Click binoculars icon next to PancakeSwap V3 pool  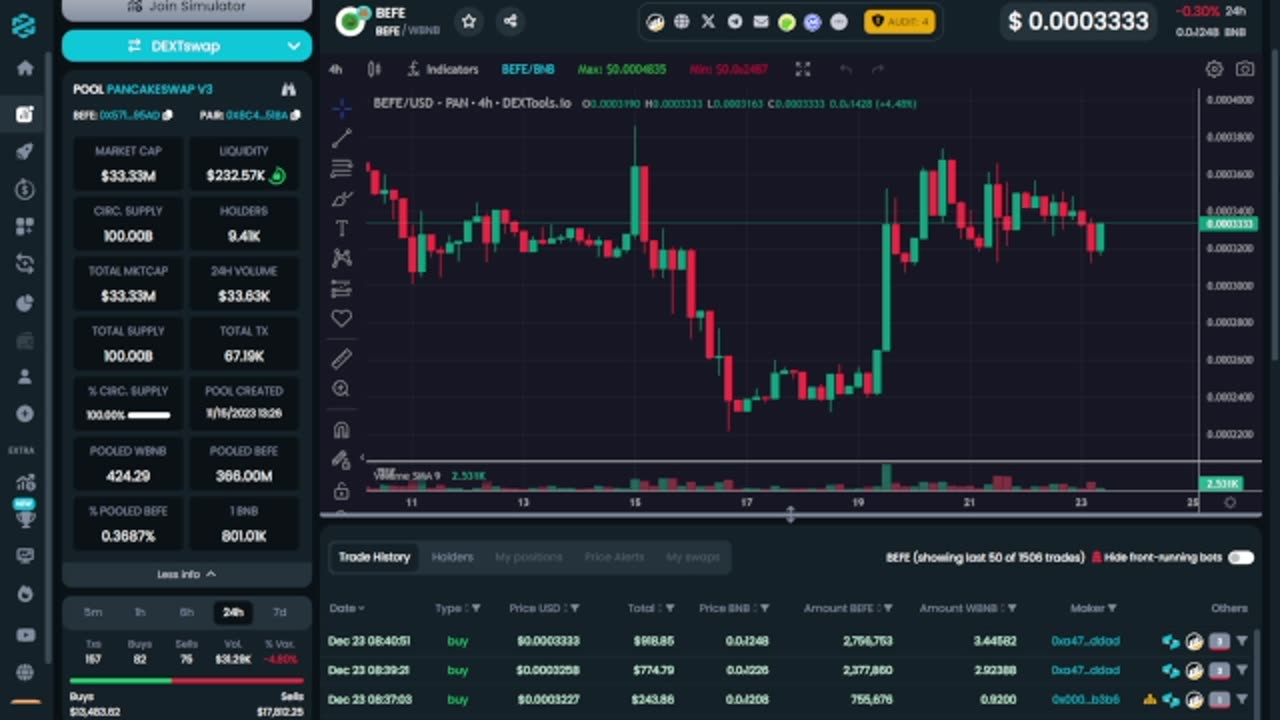point(288,89)
